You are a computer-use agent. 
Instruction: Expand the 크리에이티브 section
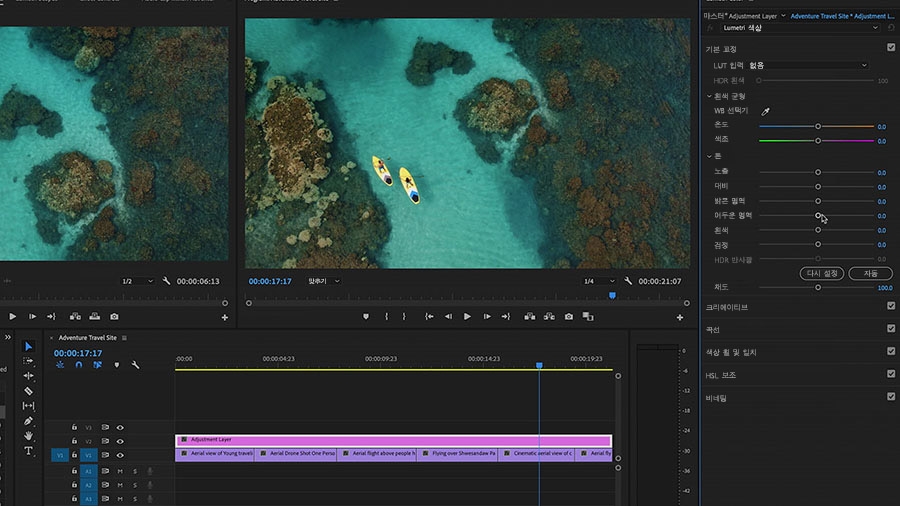[727, 307]
